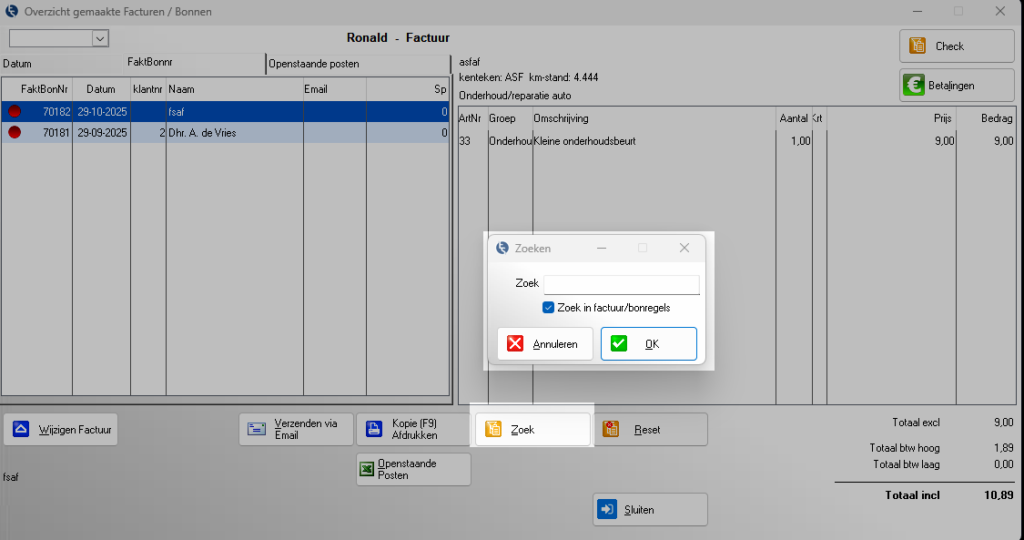This screenshot has width=1024, height=540.
Task: Click the Kopie (F9) Afdrukken icon
Action: pos(374,430)
